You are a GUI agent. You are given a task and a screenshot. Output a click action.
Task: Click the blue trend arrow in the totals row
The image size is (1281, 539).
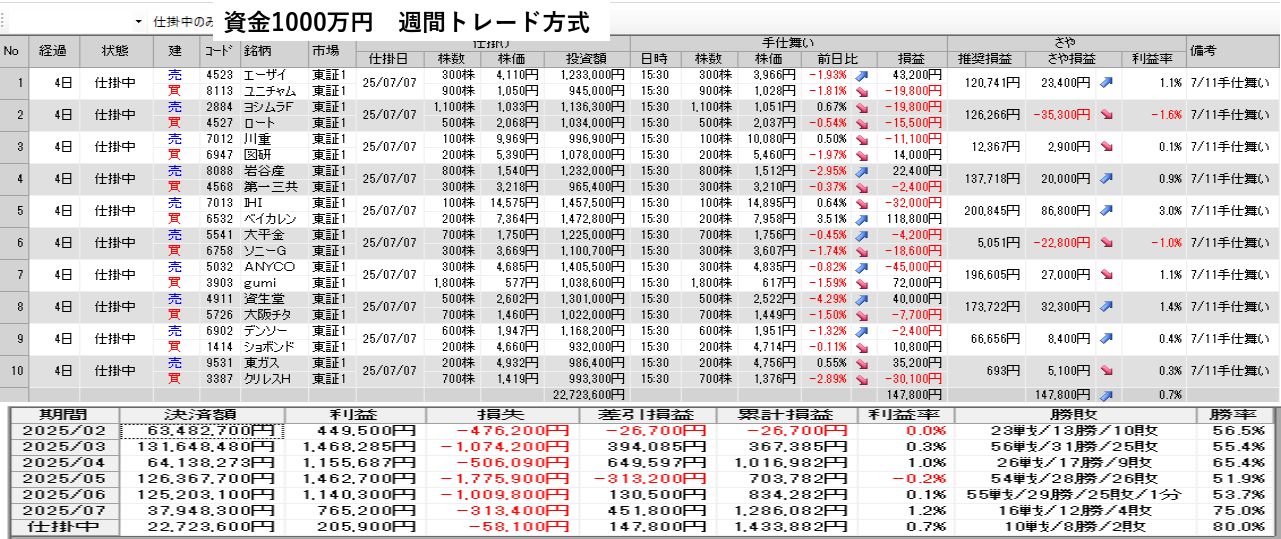1107,395
